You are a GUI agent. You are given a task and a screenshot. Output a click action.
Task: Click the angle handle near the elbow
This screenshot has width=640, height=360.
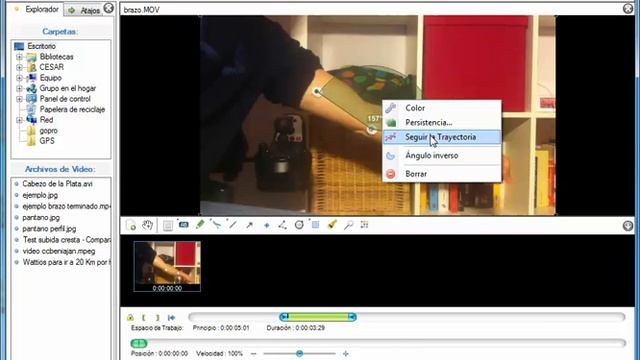[x=317, y=91]
